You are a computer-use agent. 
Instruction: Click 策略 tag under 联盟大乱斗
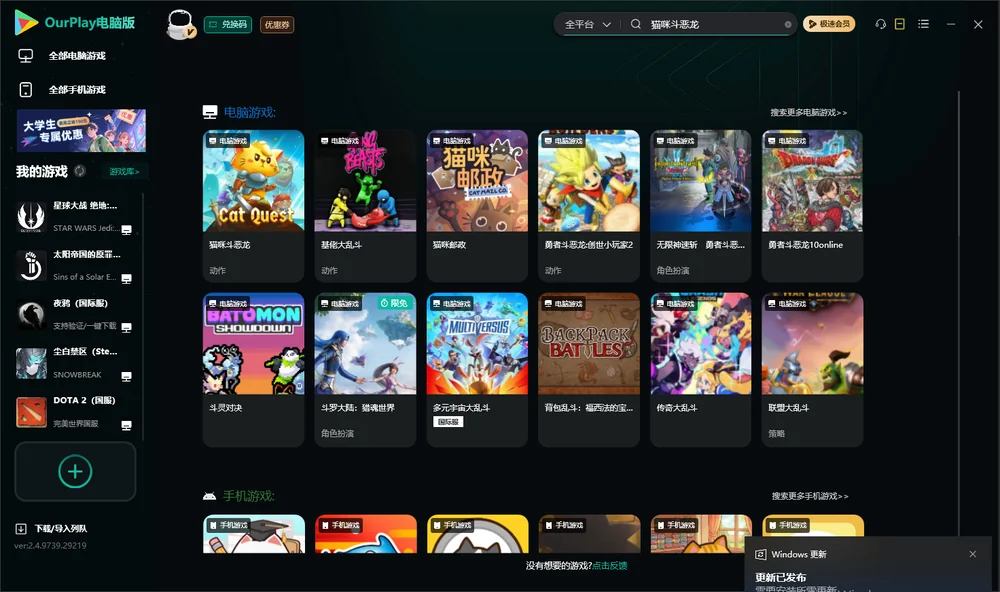click(x=776, y=433)
